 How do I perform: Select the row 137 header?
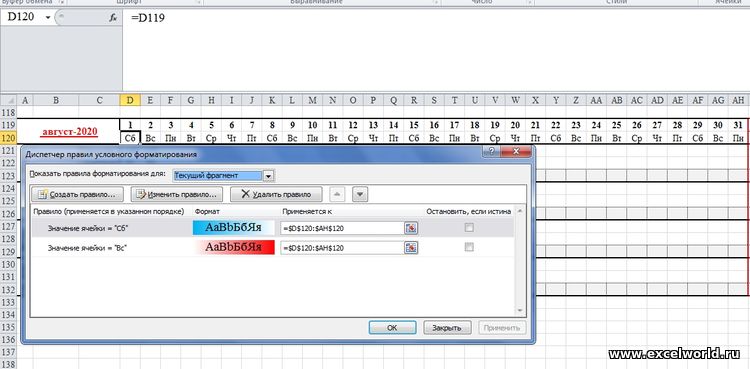point(8,352)
